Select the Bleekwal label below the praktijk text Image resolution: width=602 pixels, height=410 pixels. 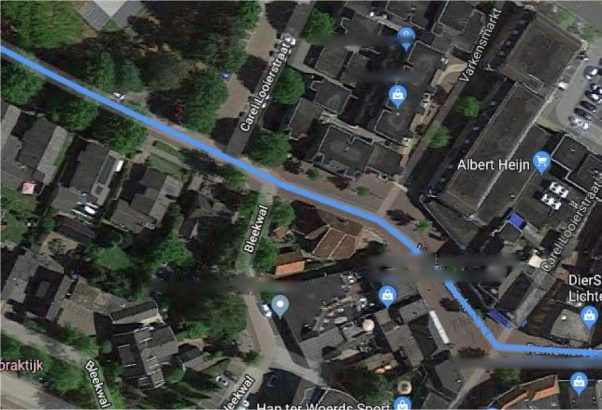click(x=98, y=383)
